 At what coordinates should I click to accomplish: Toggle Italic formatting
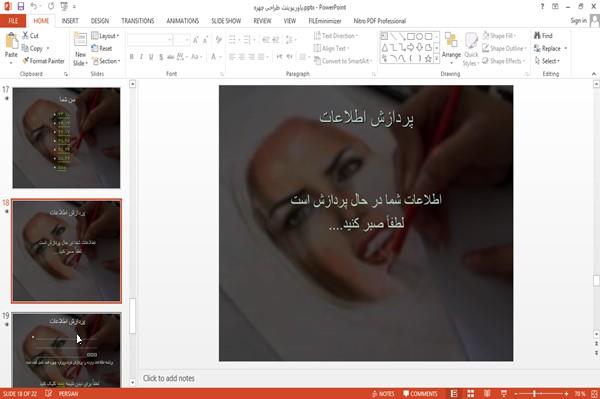tap(141, 57)
